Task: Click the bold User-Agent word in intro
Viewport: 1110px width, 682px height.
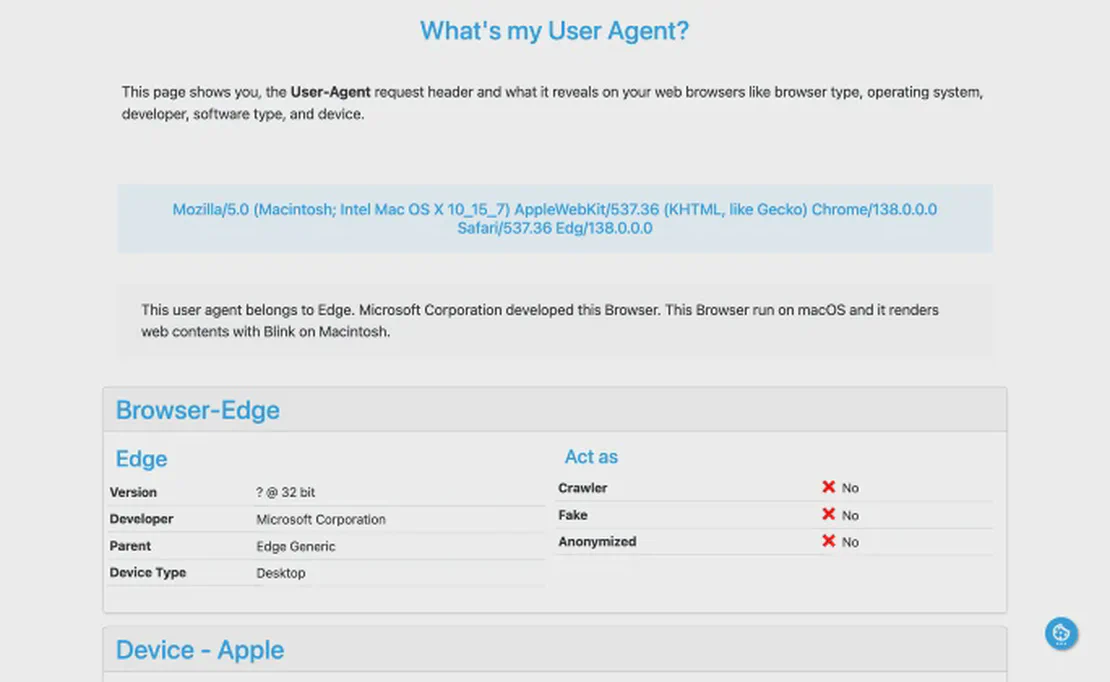Action: tap(330, 92)
